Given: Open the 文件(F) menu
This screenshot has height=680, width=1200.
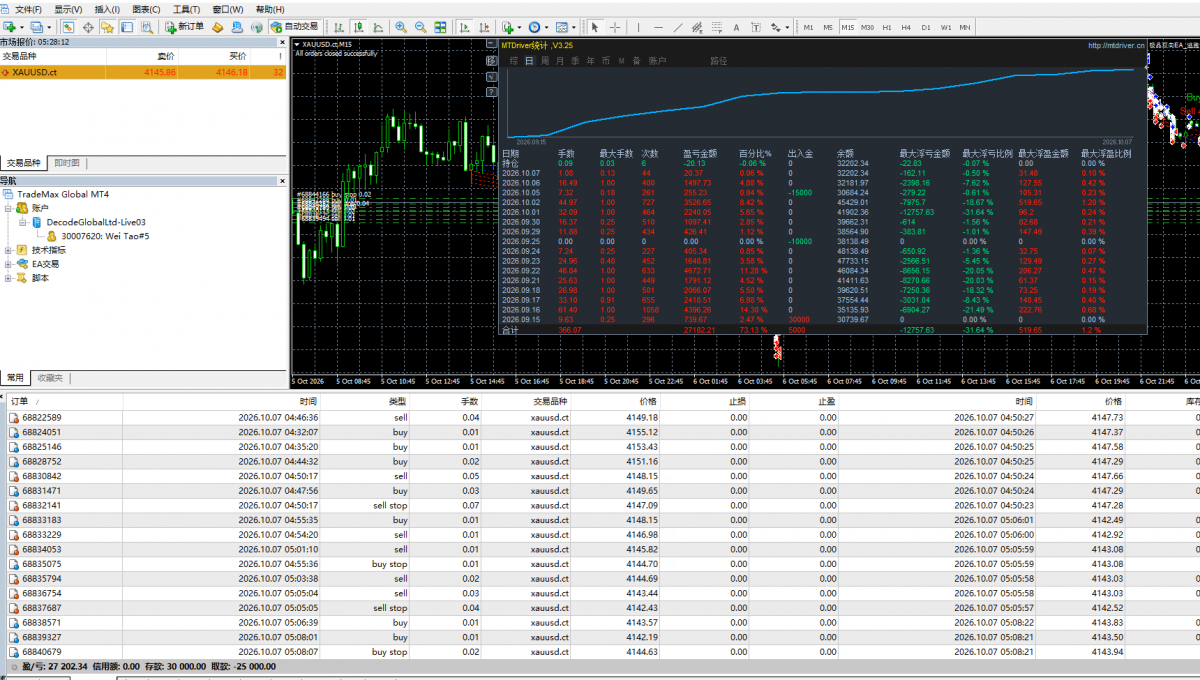Looking at the screenshot, I should tap(28, 9).
